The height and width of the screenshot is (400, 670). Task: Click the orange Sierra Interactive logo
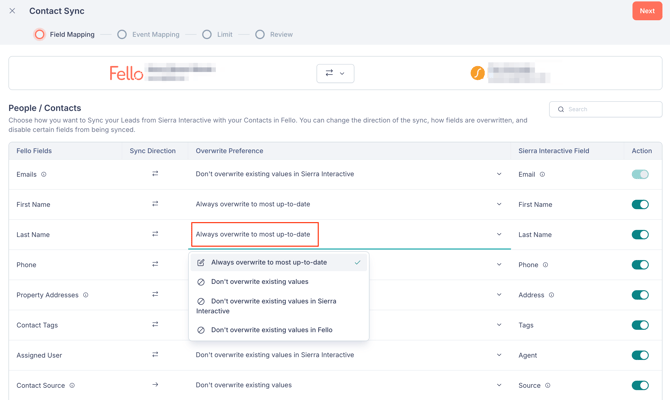coord(477,73)
